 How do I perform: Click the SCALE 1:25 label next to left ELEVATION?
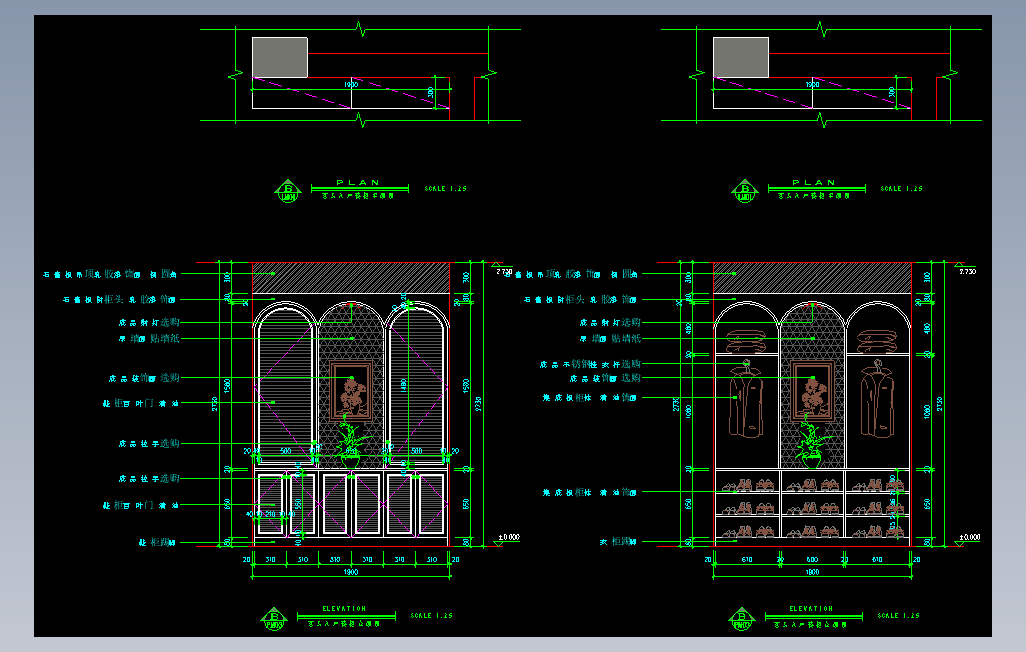432,615
